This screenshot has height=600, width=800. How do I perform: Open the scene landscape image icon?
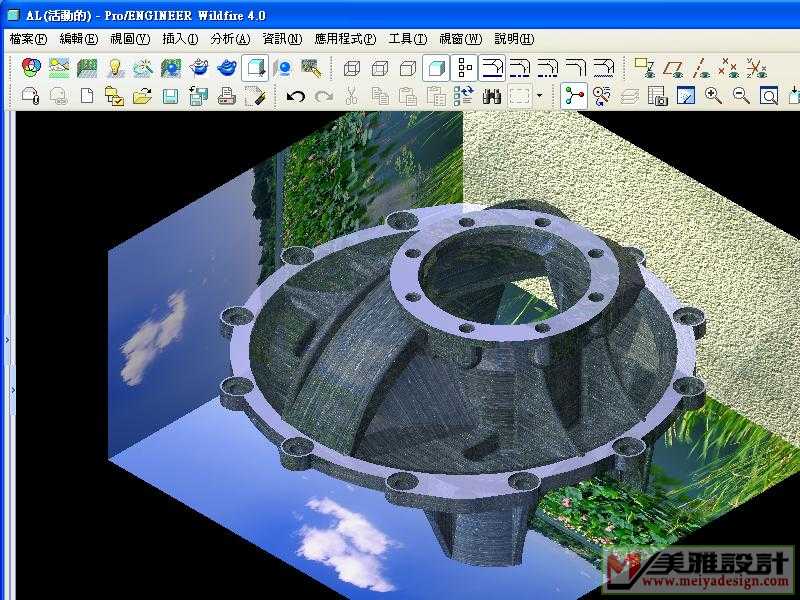click(x=59, y=68)
